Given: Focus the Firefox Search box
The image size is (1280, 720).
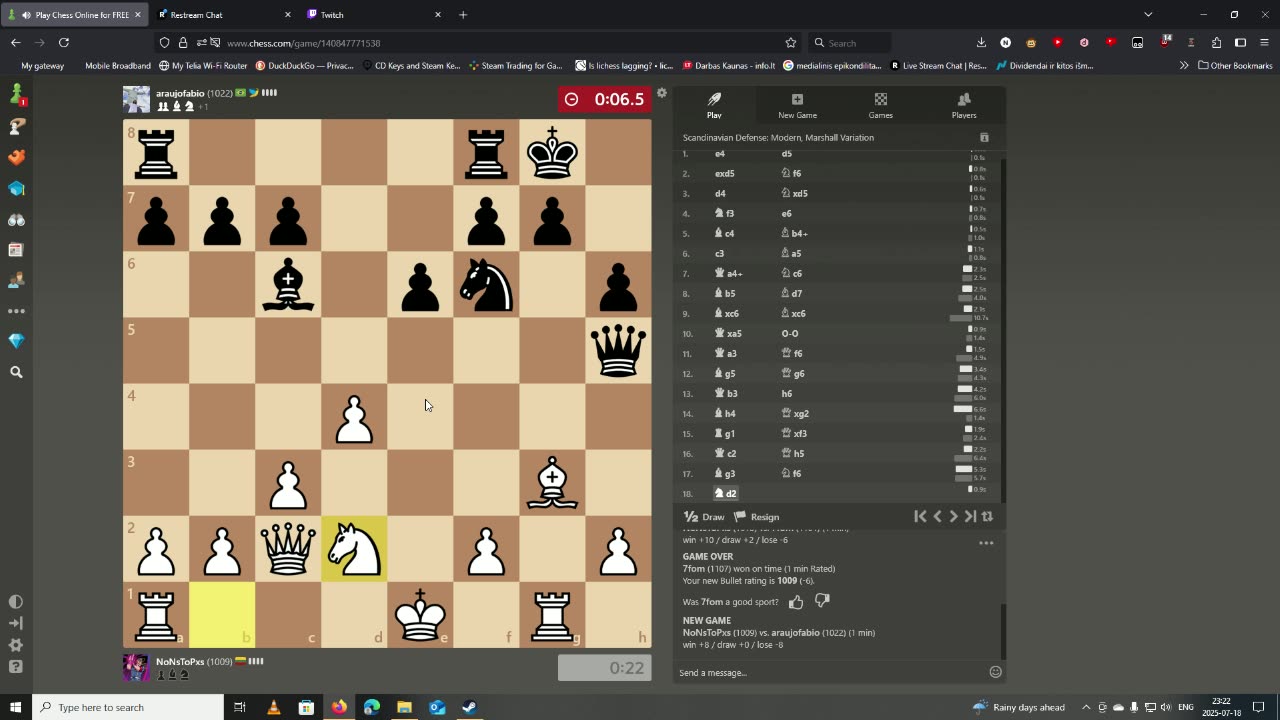Looking at the screenshot, I should click(850, 43).
